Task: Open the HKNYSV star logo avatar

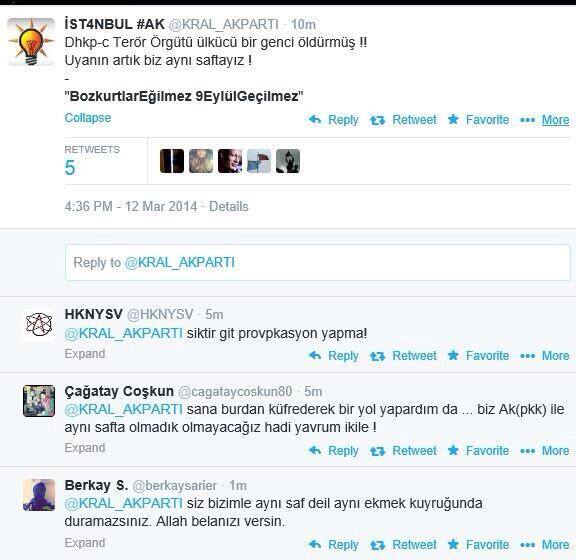Action: tap(39, 324)
